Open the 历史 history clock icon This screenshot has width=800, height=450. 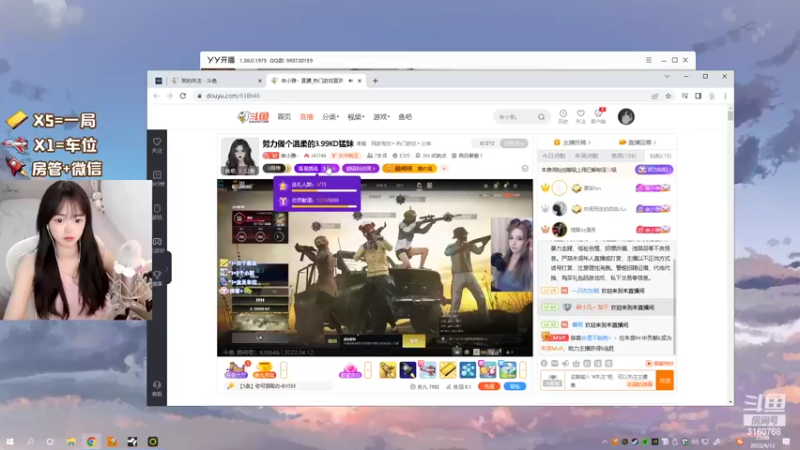coord(563,116)
